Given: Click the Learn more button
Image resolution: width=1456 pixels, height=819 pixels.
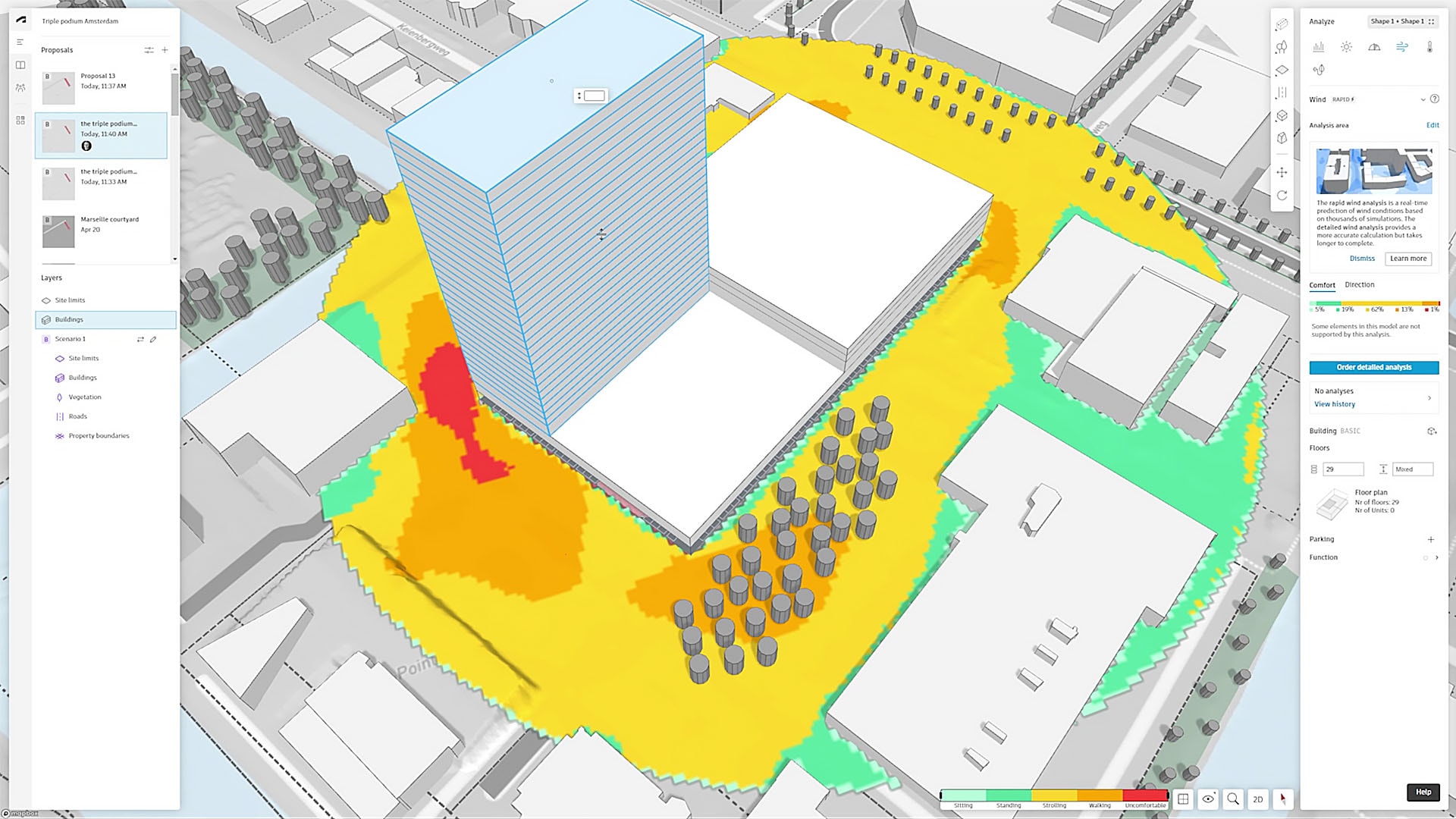Looking at the screenshot, I should 1408,259.
